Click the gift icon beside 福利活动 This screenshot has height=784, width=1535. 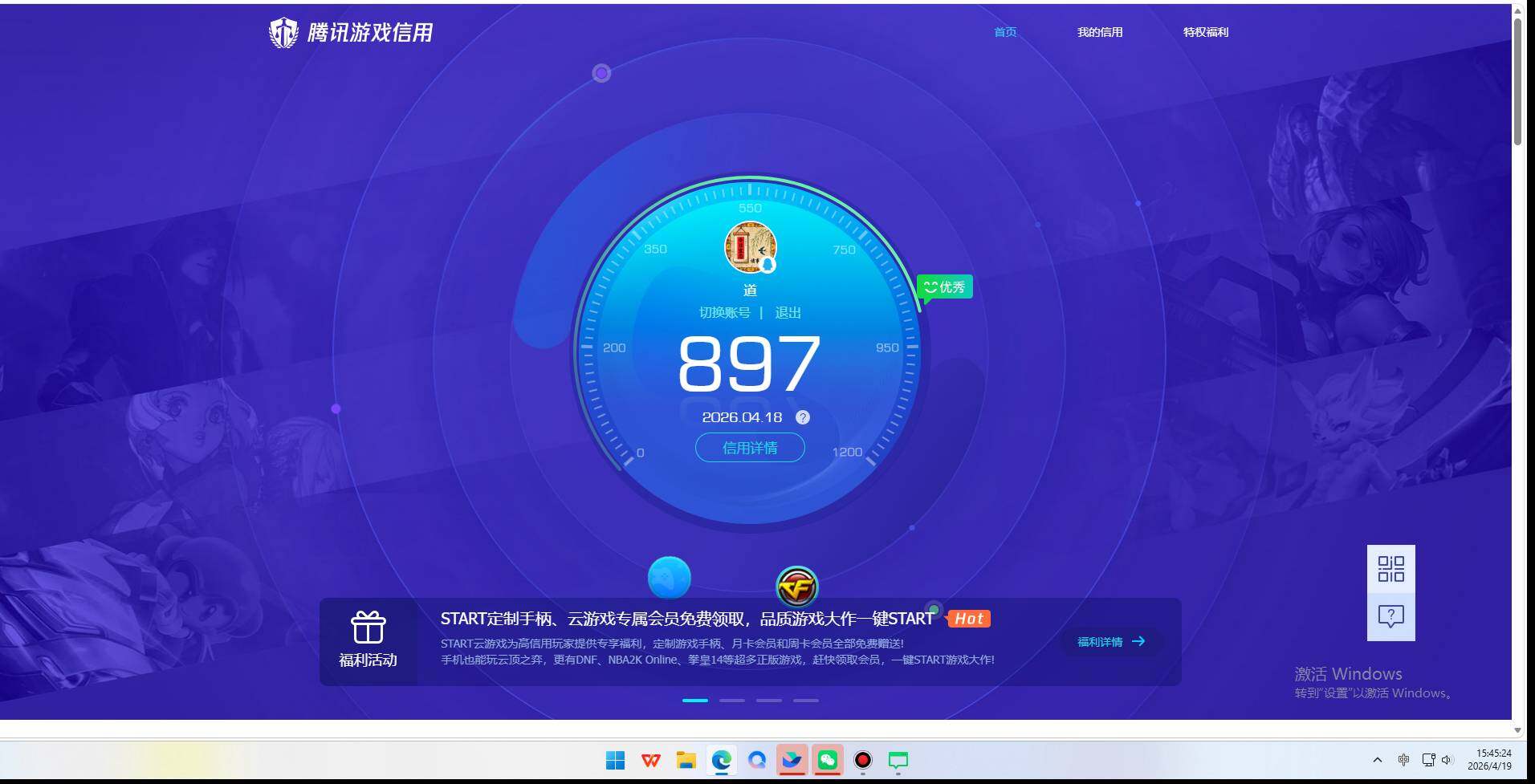pos(368,627)
